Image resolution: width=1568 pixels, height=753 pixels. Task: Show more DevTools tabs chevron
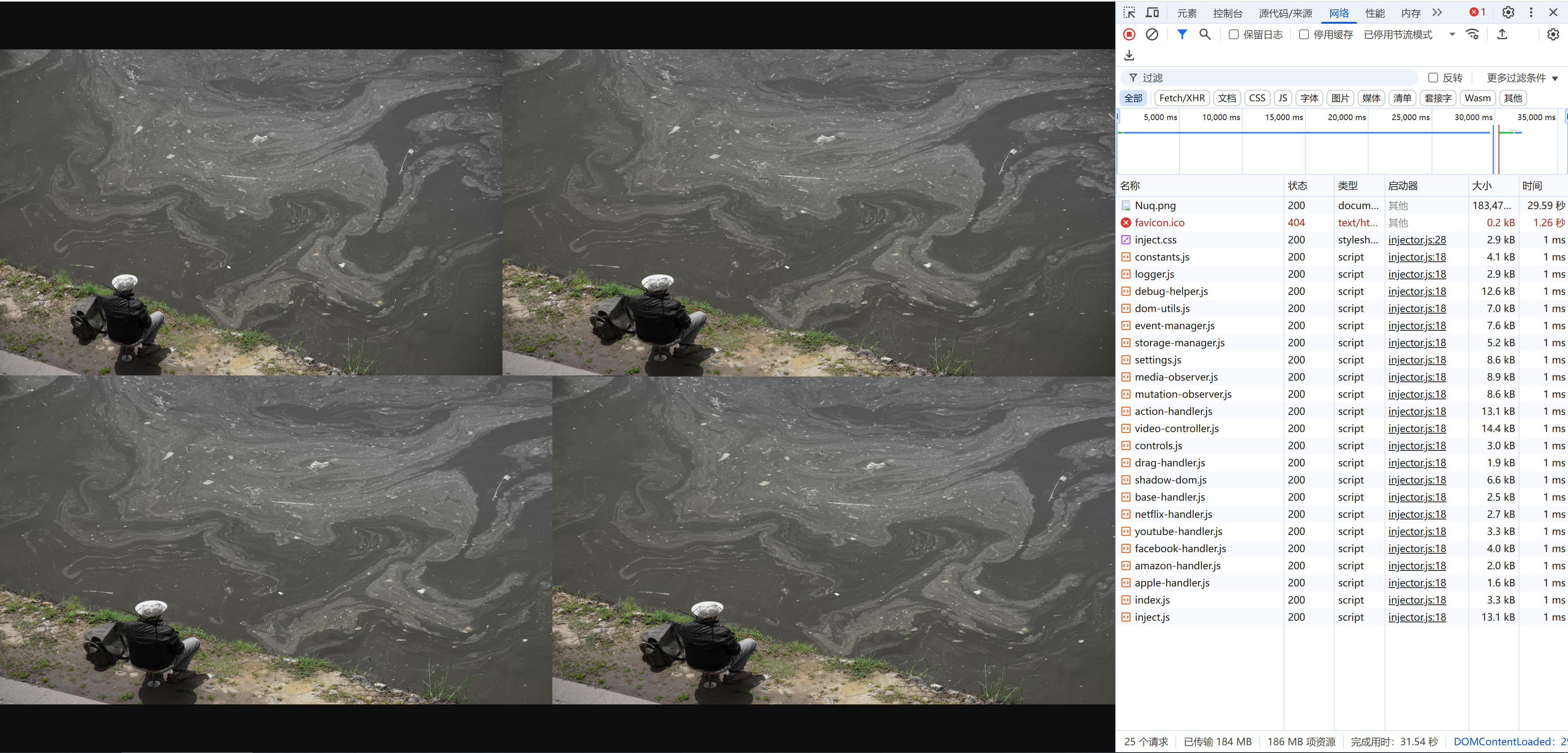click(x=1436, y=13)
